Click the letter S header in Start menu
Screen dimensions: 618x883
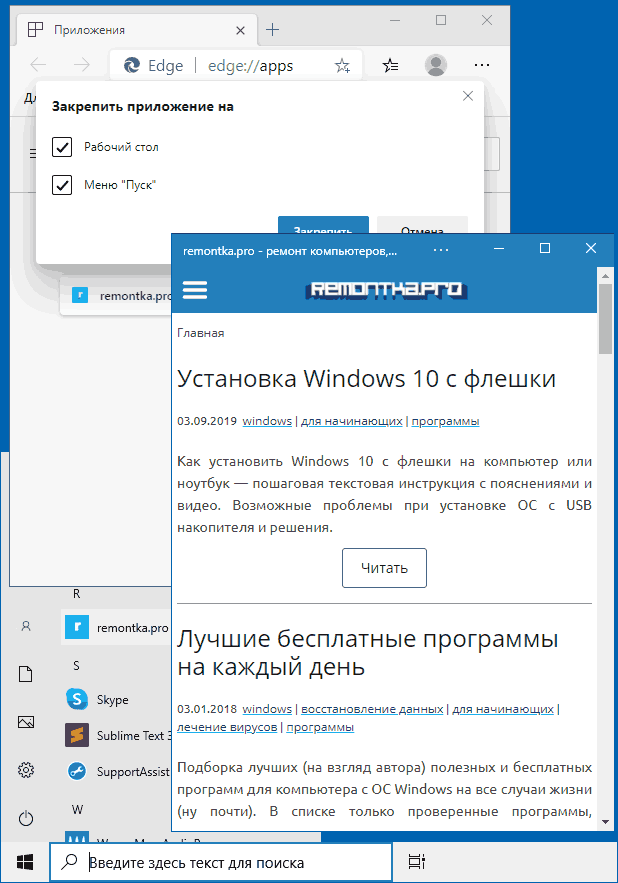(77, 666)
